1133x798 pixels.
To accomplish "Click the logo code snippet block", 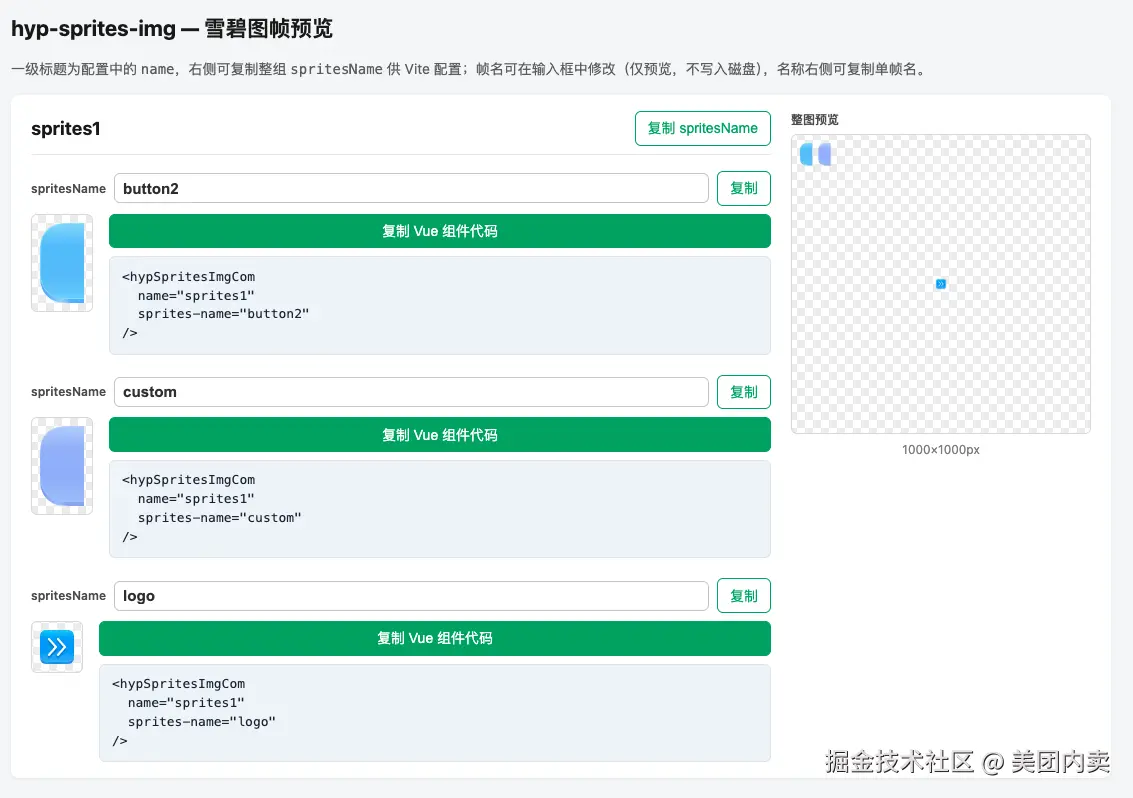I will pyautogui.click(x=434, y=713).
